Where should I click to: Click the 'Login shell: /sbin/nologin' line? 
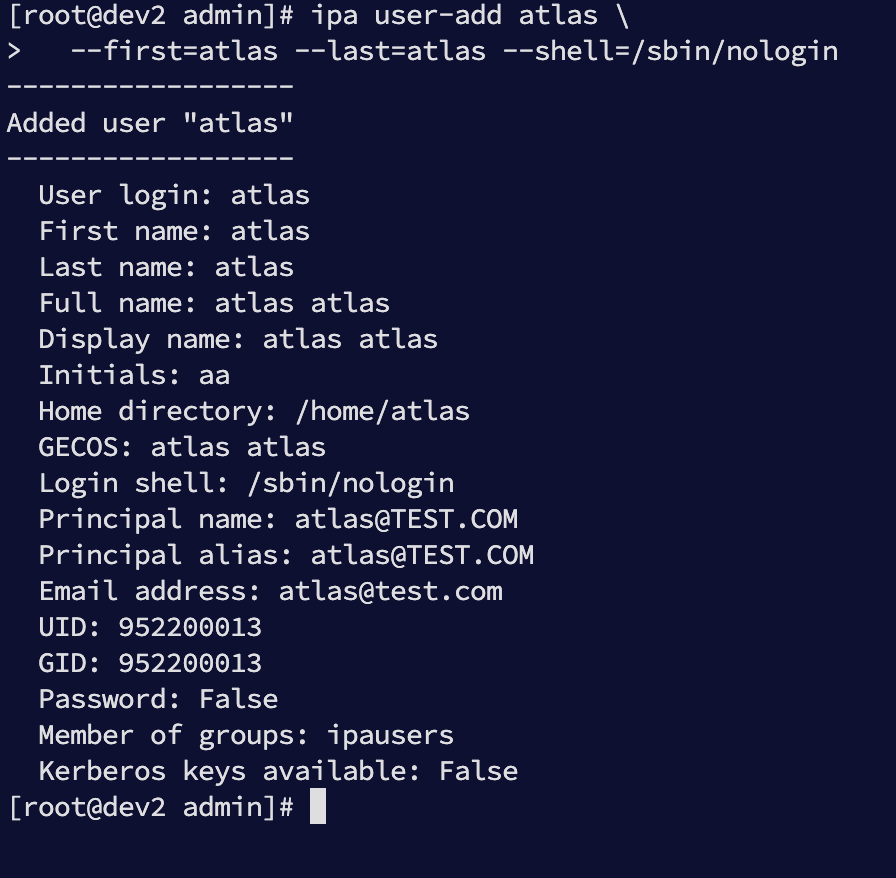pos(246,483)
